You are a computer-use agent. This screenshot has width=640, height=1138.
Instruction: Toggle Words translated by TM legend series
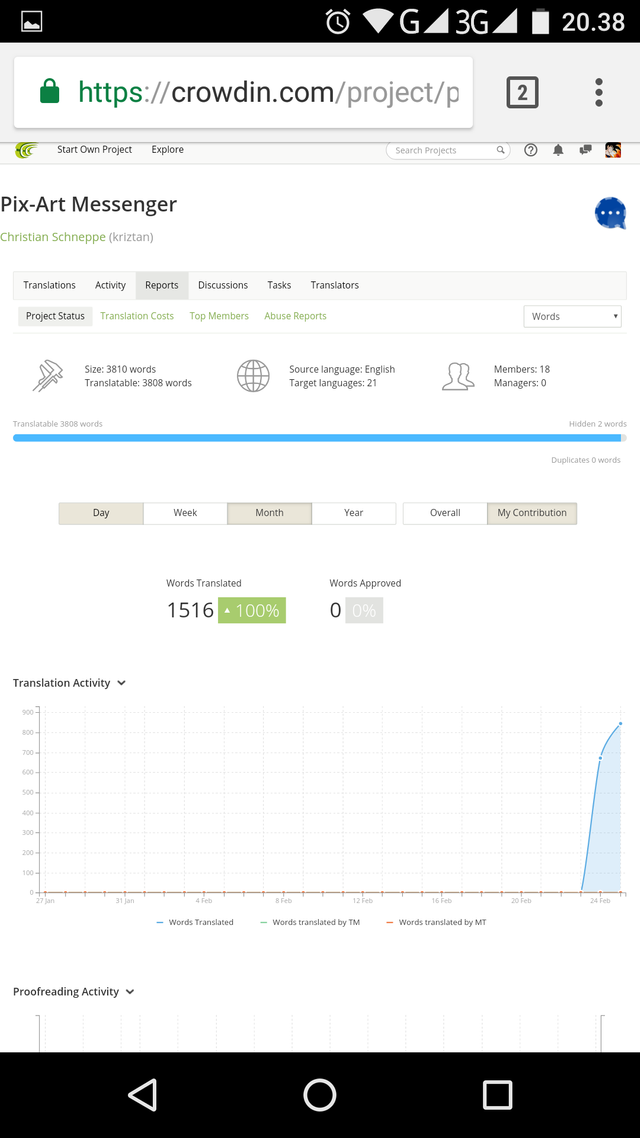point(310,922)
